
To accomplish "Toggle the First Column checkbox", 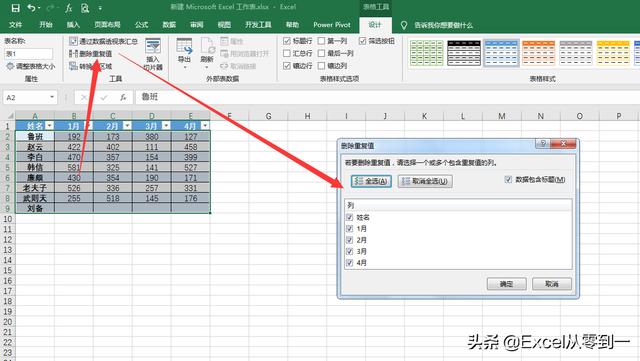I will point(321,41).
